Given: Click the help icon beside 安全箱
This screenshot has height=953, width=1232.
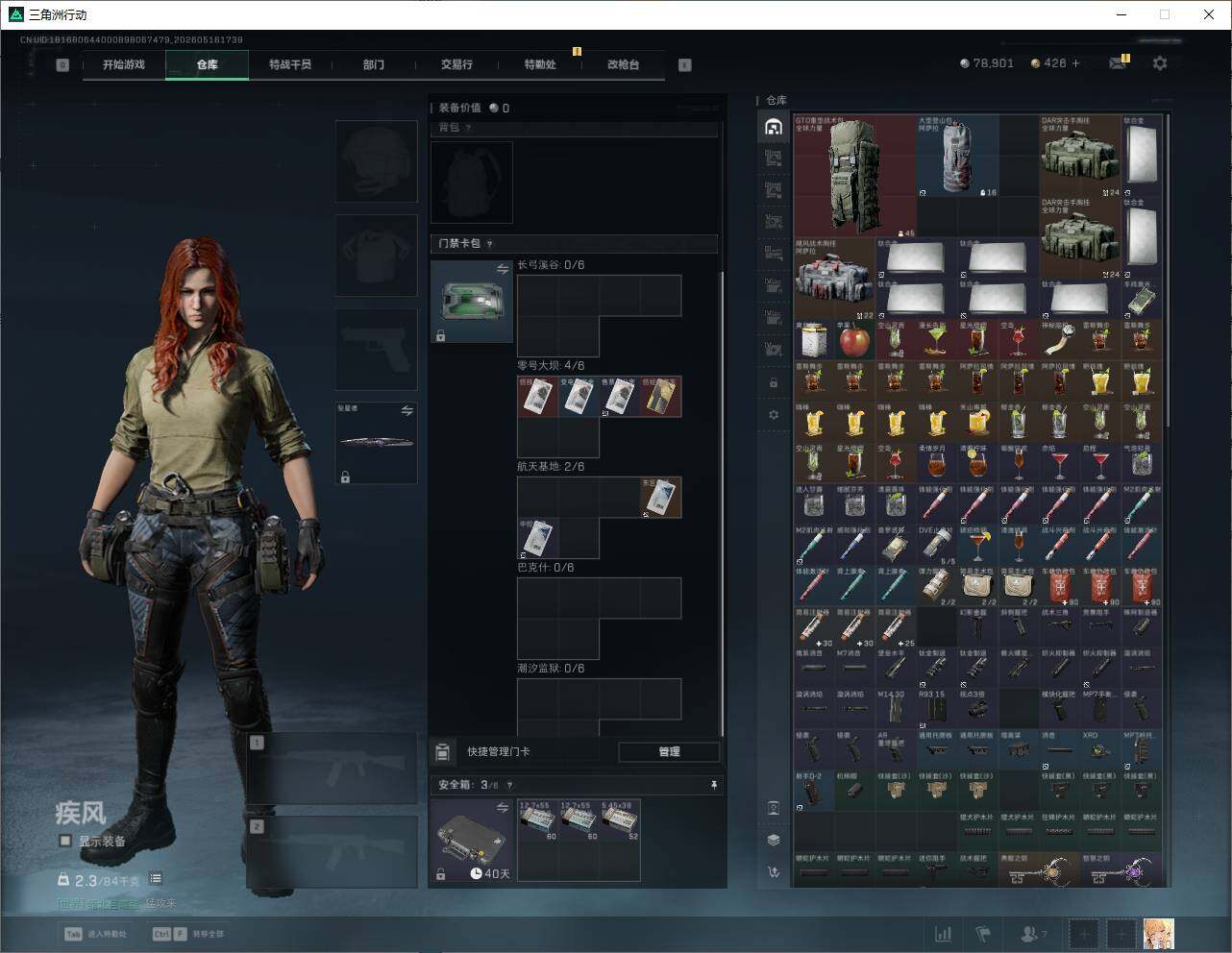Looking at the screenshot, I should 509,785.
